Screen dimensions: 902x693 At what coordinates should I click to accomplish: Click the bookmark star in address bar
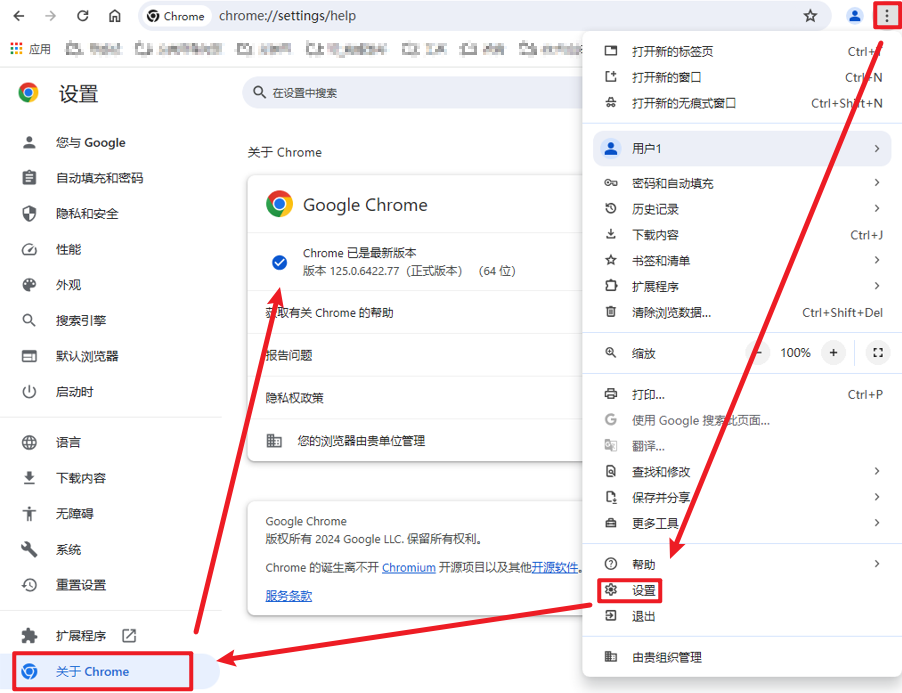click(x=812, y=16)
